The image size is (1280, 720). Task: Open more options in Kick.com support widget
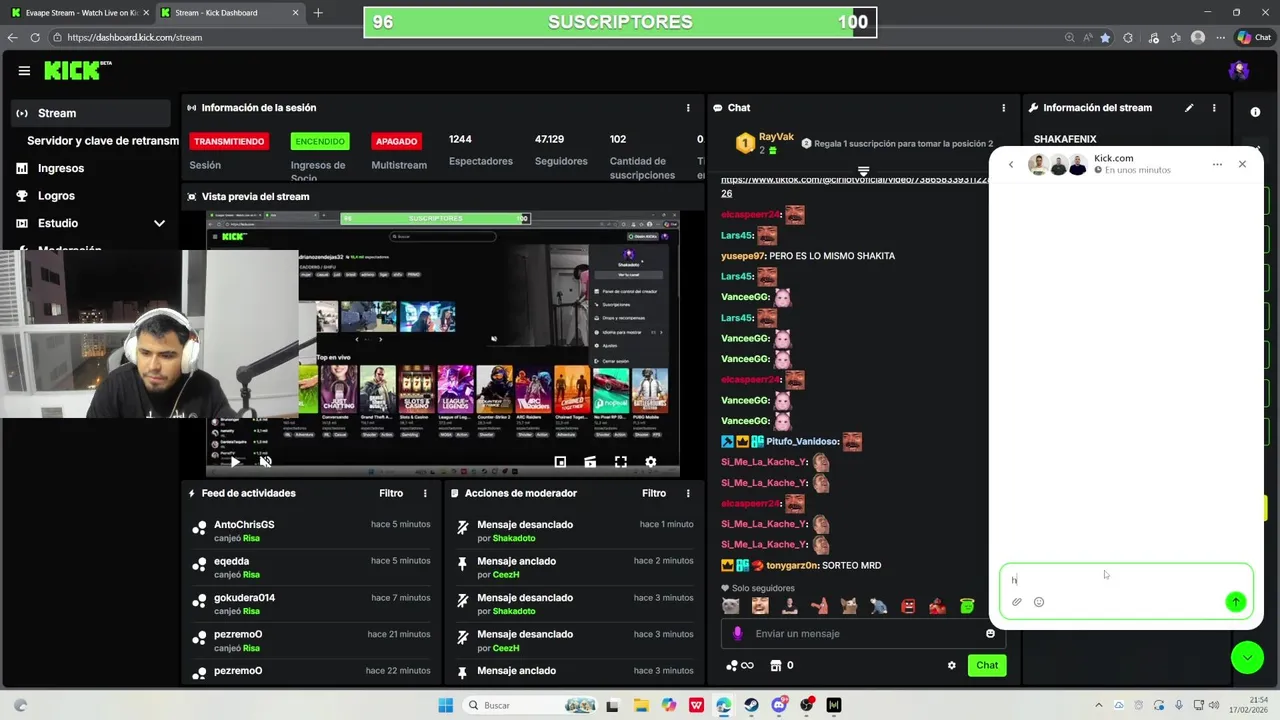point(1217,164)
